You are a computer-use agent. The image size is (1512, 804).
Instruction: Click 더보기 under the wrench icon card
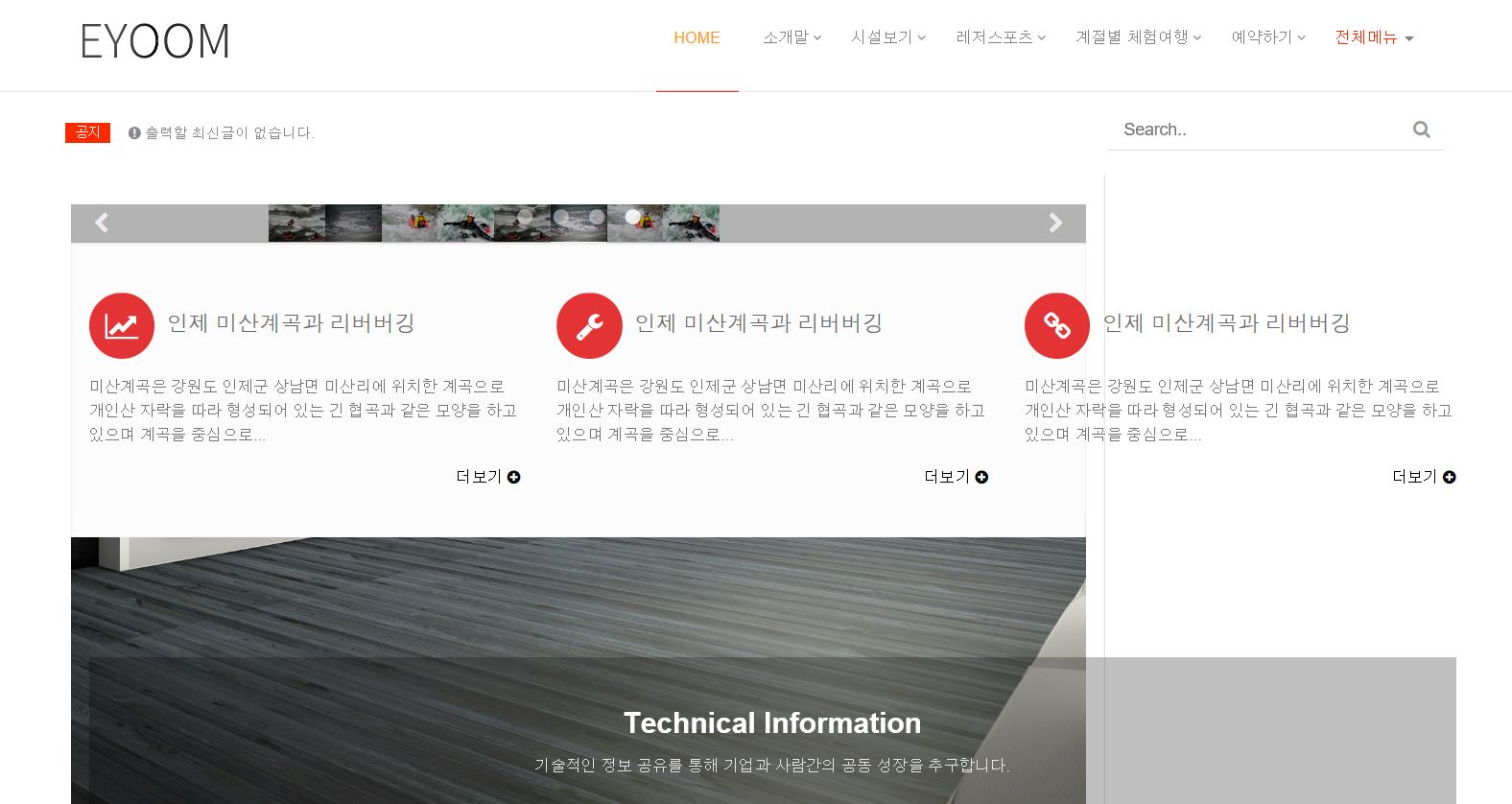click(957, 477)
